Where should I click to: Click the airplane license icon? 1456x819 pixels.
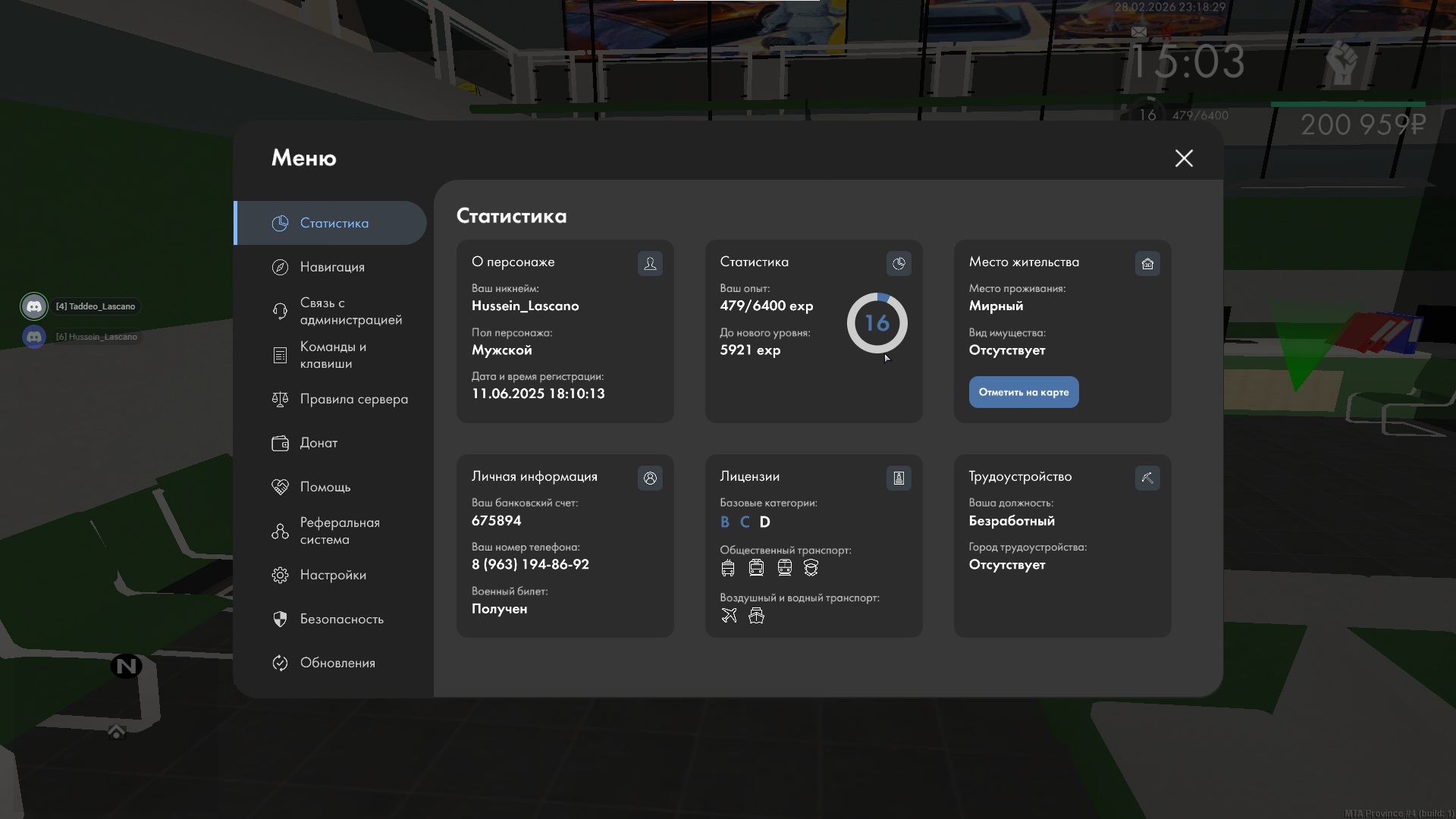pos(729,616)
